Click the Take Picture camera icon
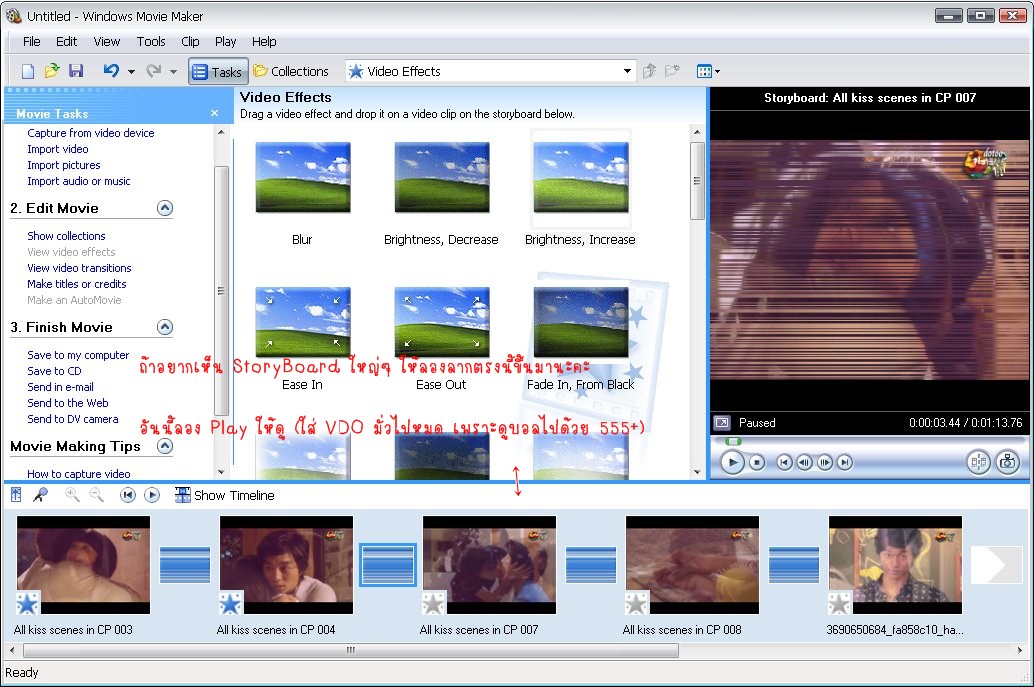This screenshot has width=1034, height=687. pos(1008,462)
